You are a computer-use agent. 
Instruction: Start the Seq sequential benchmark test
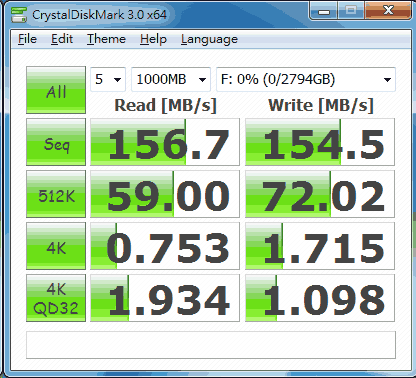56,142
